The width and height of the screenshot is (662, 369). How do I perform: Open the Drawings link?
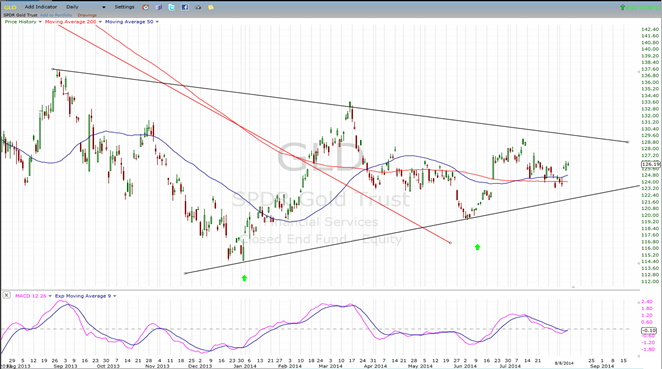coord(87,15)
